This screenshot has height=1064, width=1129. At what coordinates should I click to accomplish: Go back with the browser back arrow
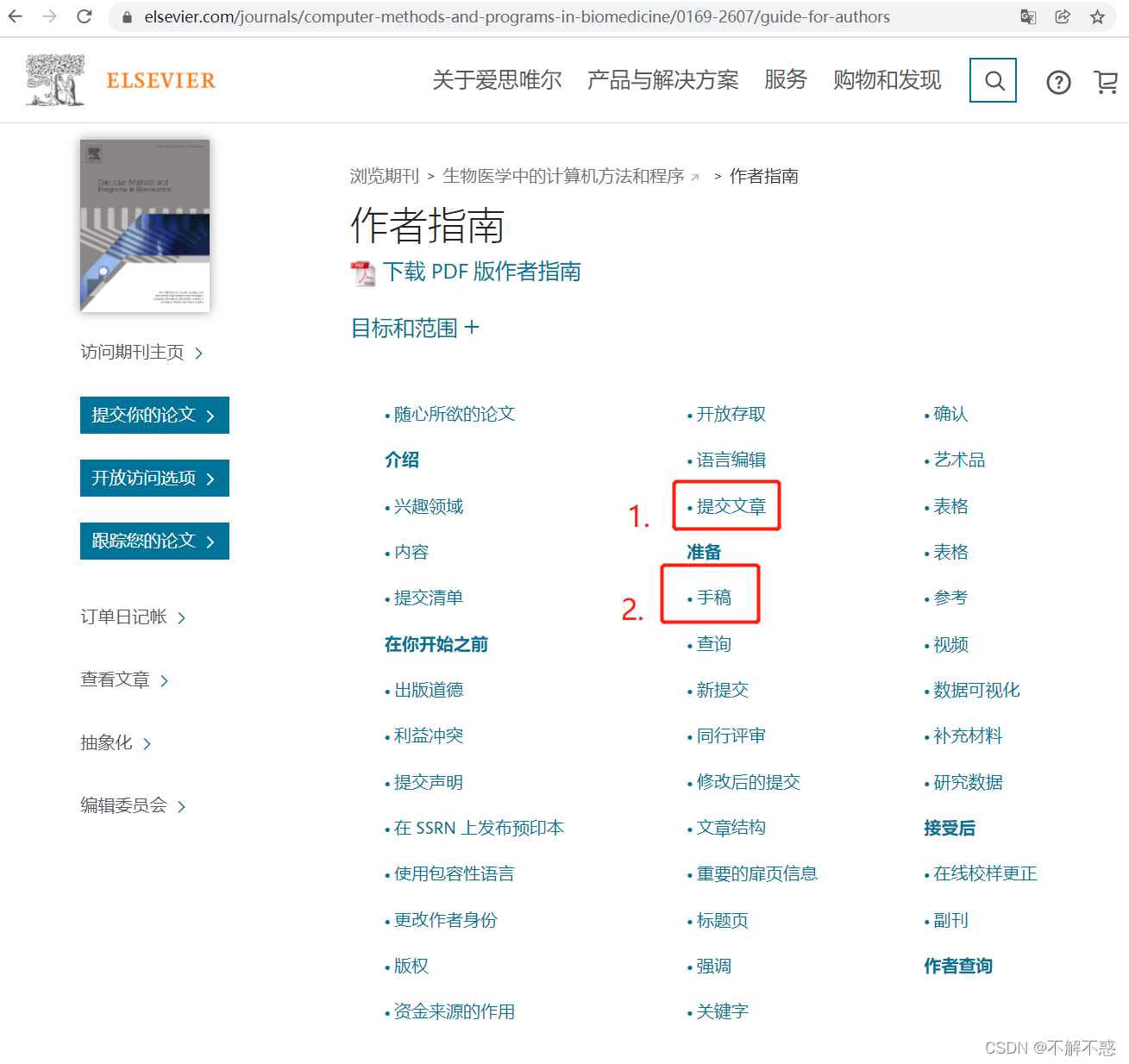[x=16, y=16]
